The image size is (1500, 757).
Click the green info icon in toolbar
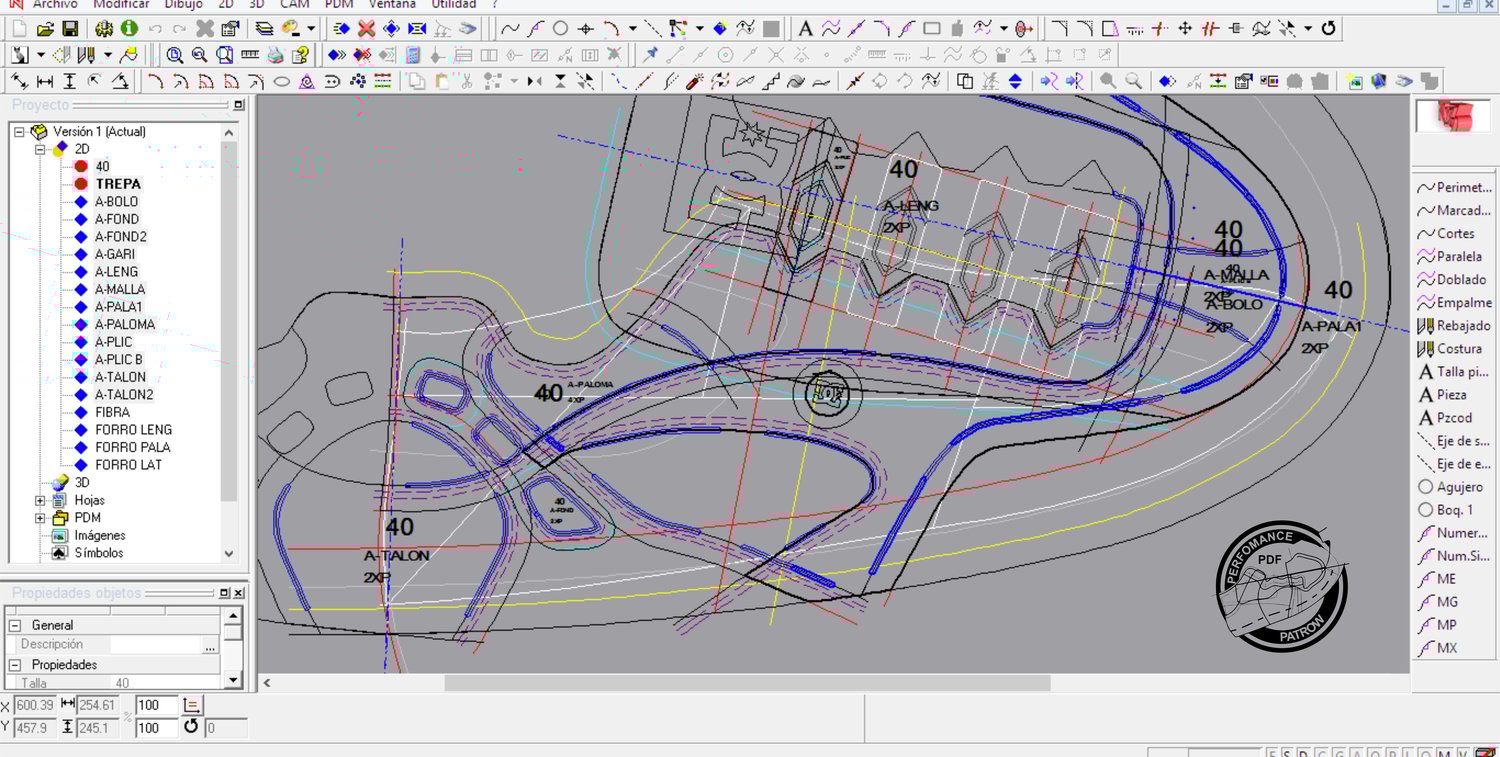[129, 29]
